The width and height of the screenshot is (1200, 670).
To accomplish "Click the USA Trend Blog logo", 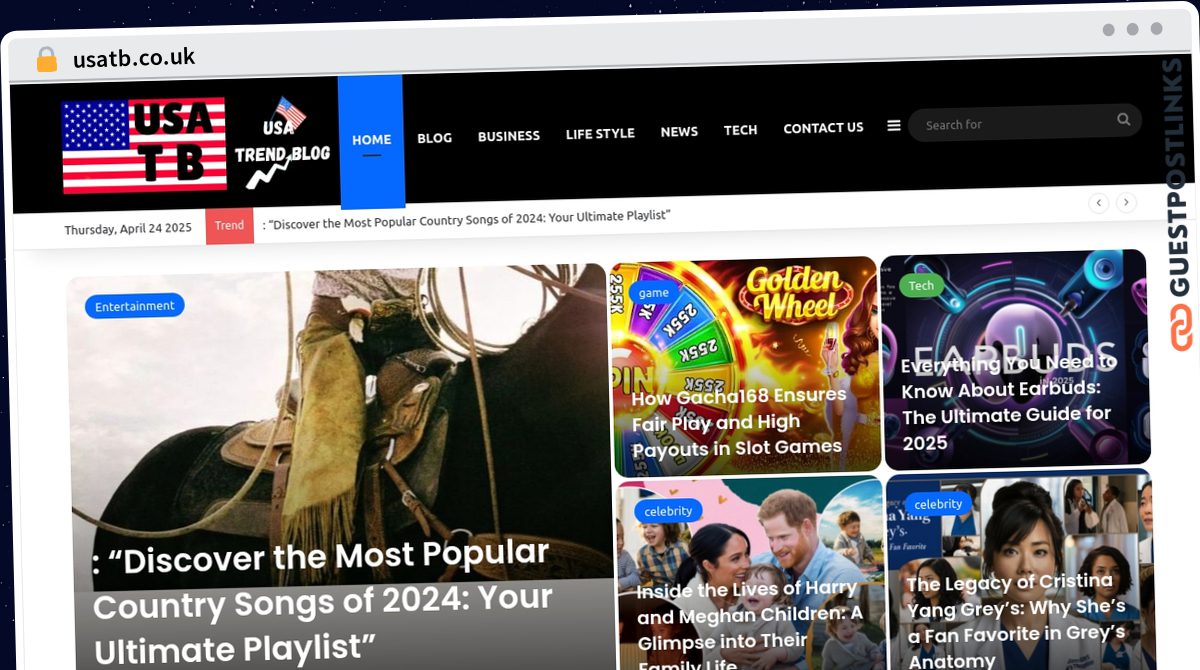I will [282, 143].
